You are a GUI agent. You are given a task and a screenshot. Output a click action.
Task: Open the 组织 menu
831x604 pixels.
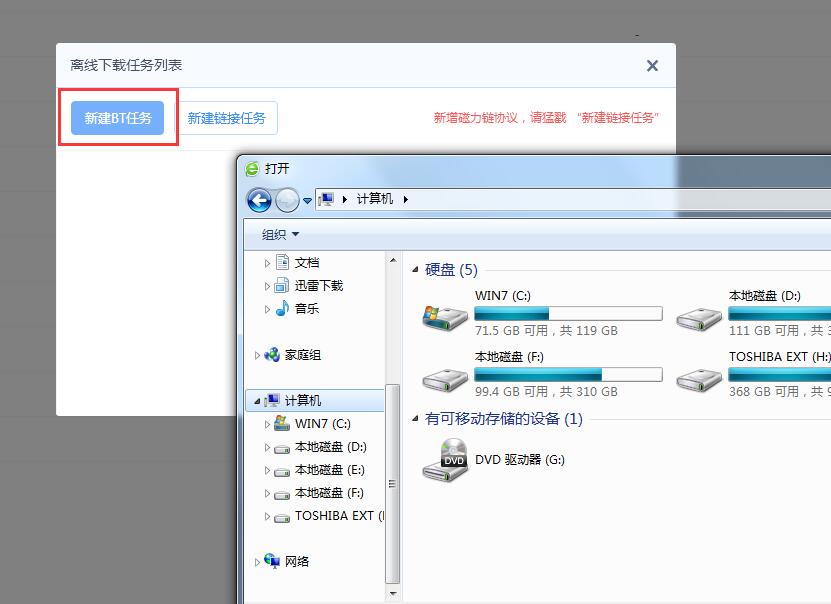click(x=280, y=235)
